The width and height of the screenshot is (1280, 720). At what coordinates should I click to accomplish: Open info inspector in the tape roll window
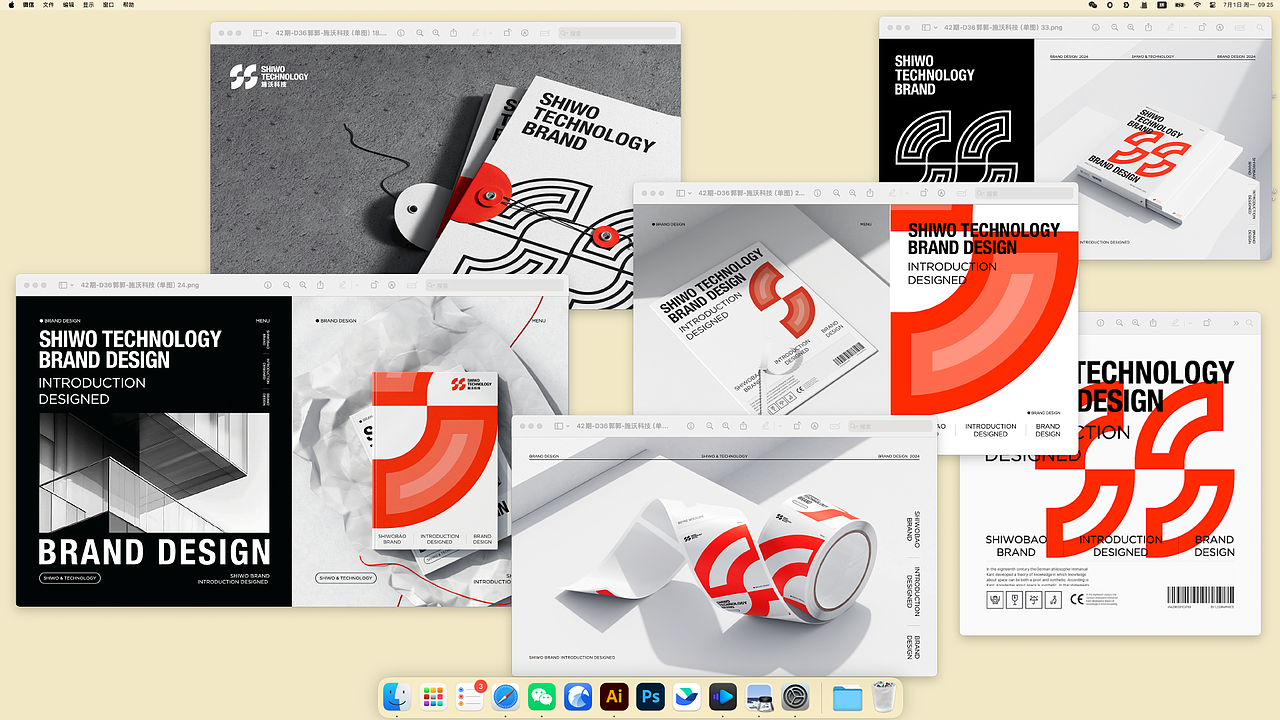(691, 427)
